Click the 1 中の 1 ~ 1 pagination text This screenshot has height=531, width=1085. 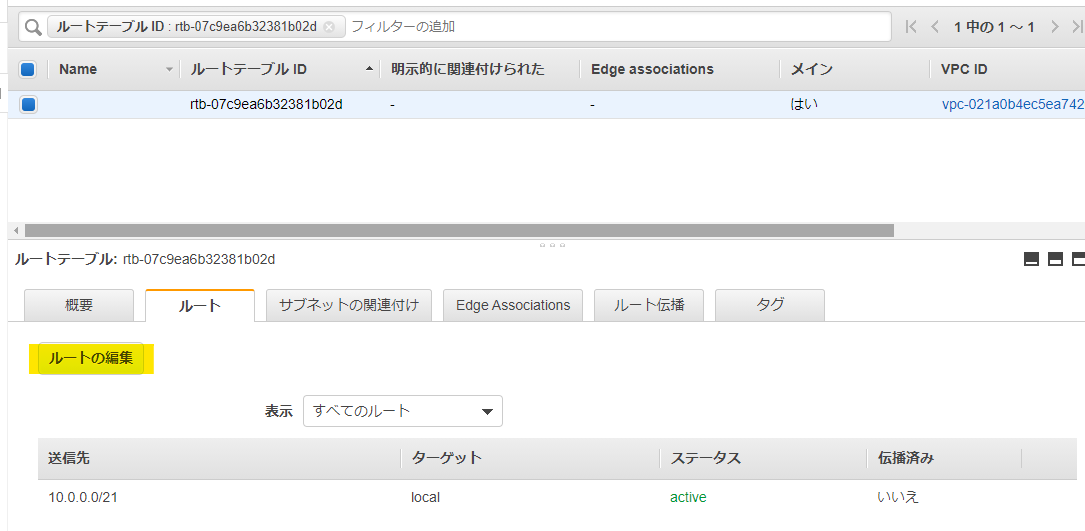point(994,27)
